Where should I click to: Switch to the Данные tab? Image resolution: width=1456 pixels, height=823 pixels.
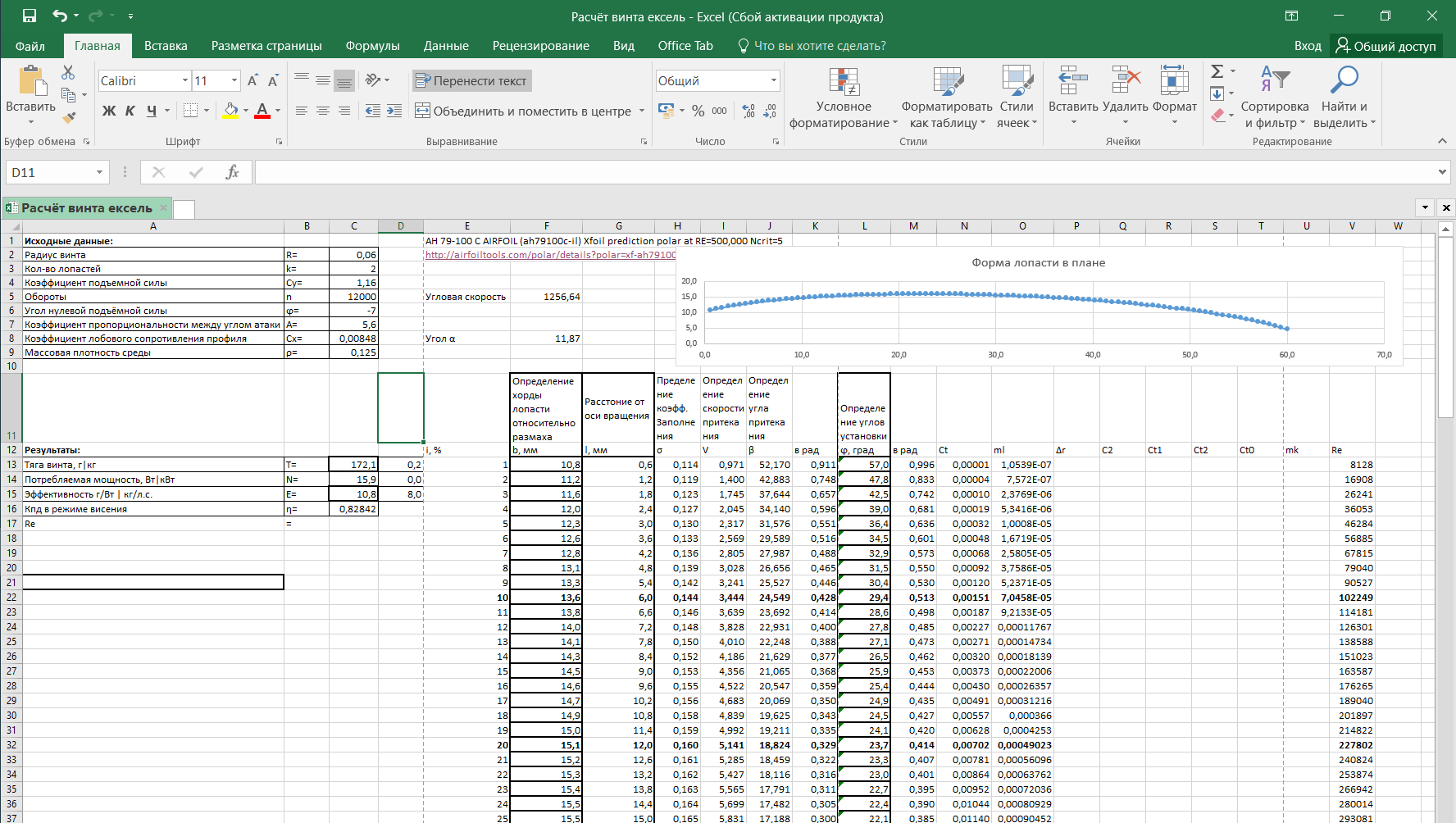point(446,46)
